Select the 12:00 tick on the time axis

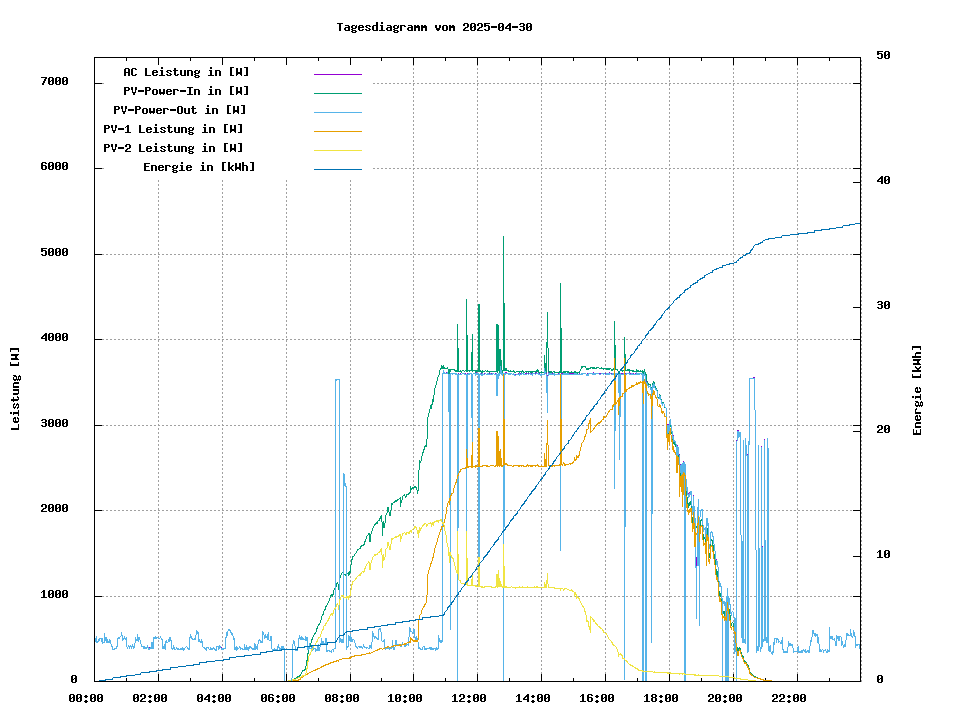pos(469,698)
